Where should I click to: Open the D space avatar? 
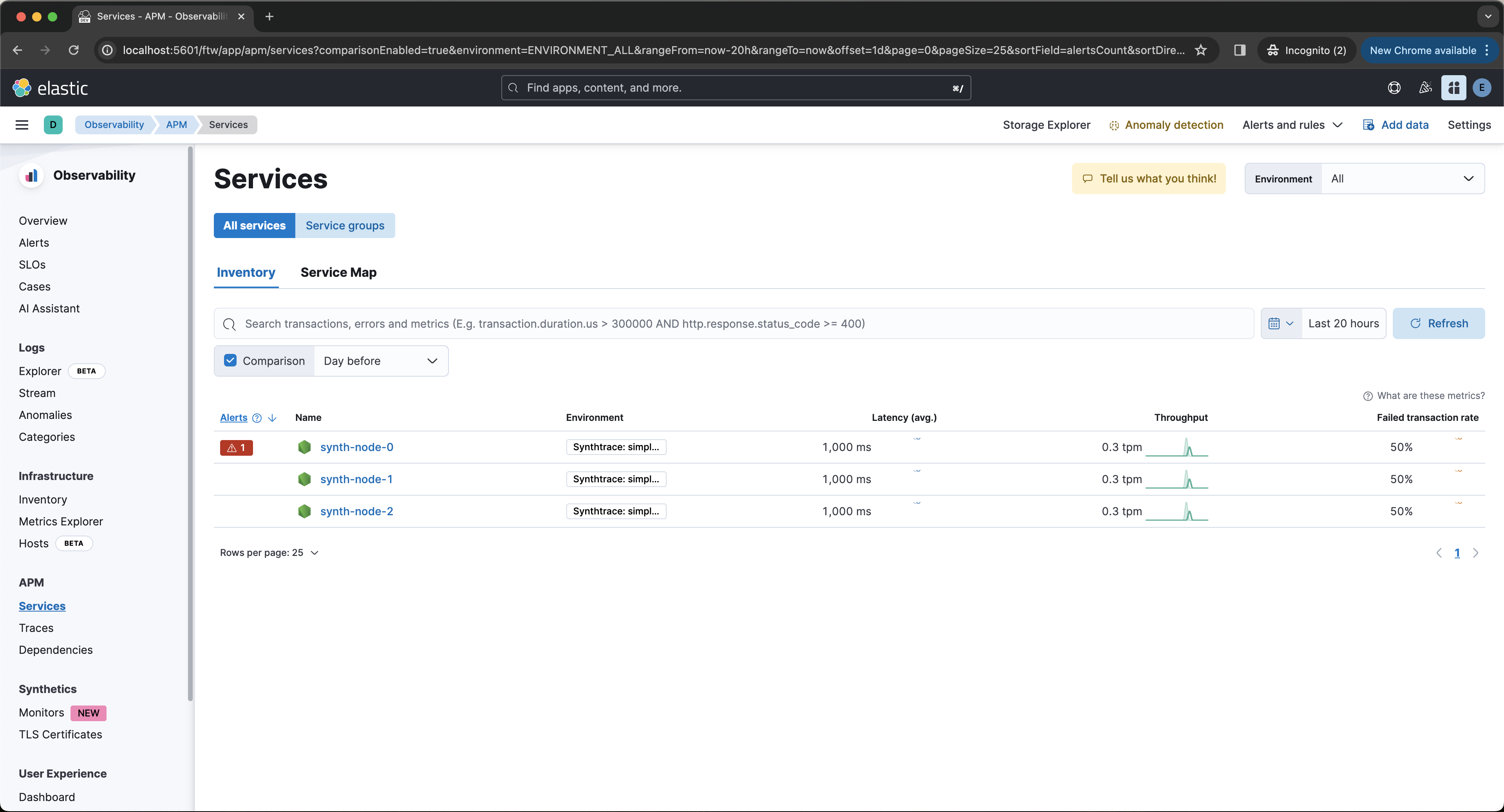tap(53, 125)
